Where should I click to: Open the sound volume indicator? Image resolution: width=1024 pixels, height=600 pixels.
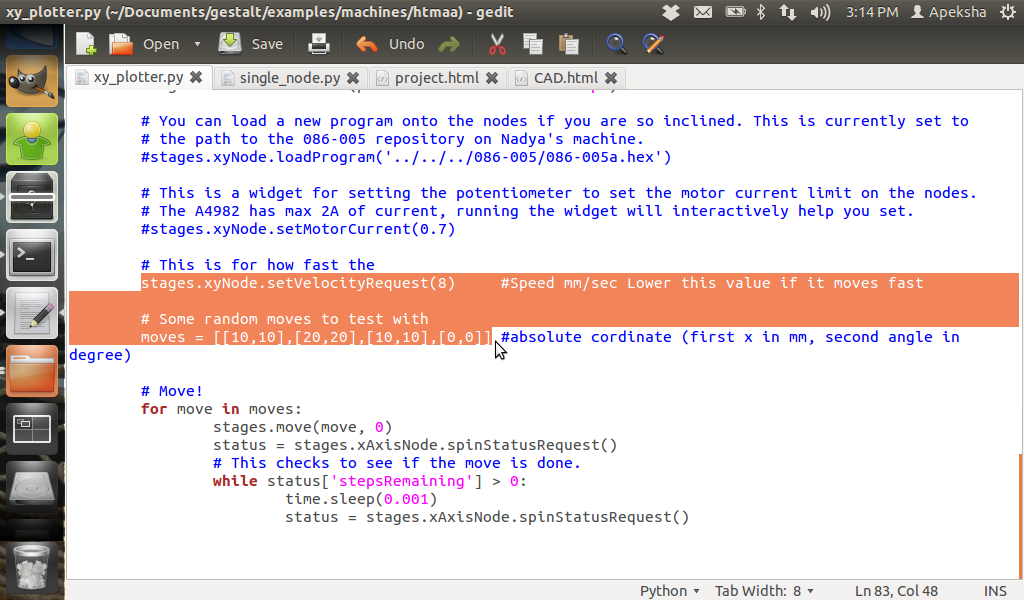point(820,12)
